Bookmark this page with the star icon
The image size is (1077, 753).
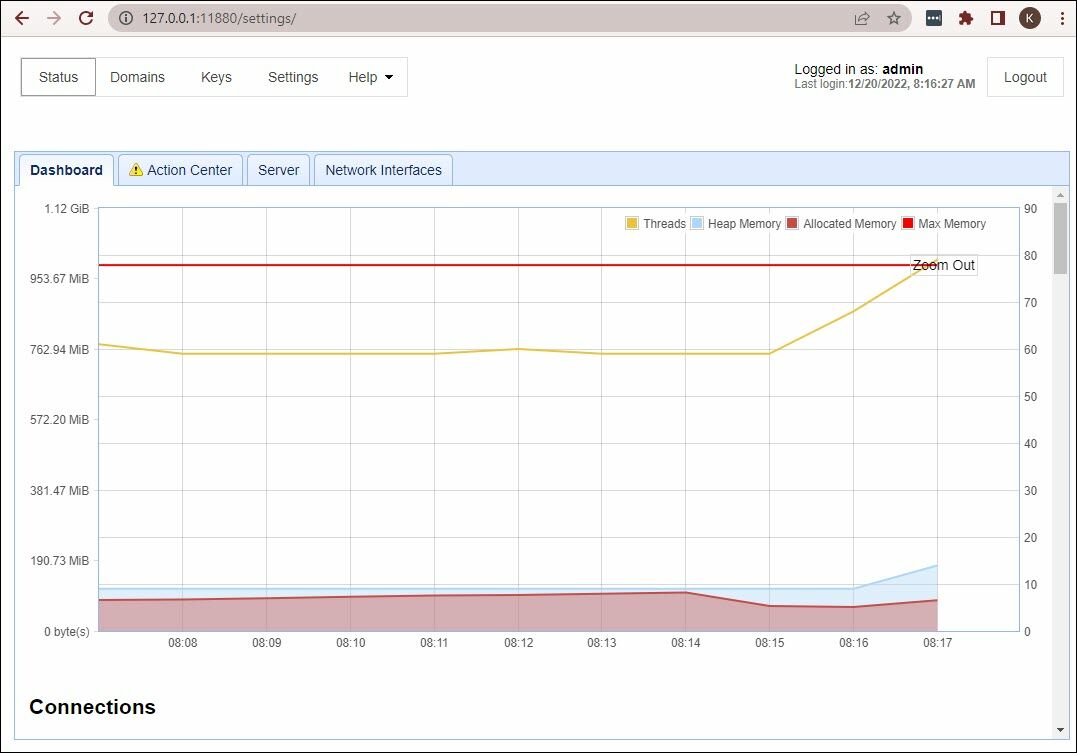[894, 18]
